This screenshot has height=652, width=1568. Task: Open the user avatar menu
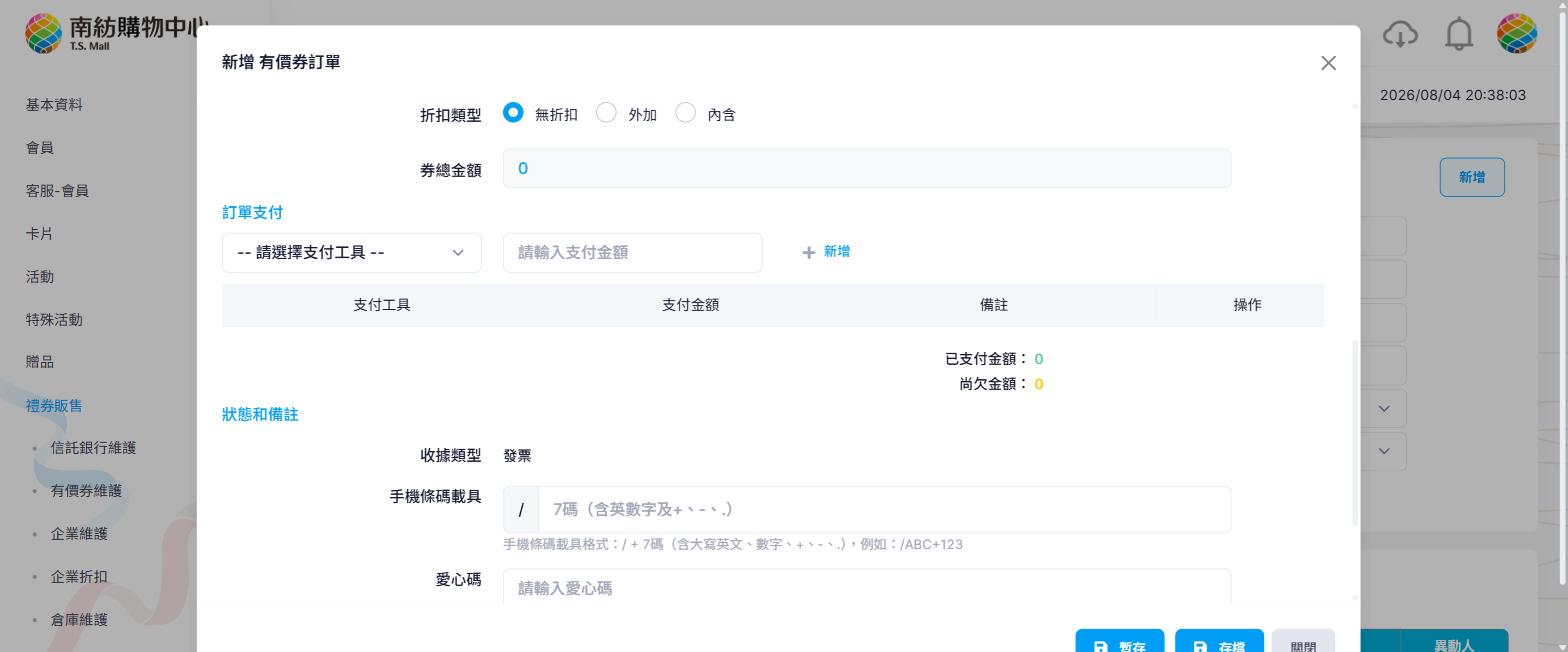(1517, 34)
